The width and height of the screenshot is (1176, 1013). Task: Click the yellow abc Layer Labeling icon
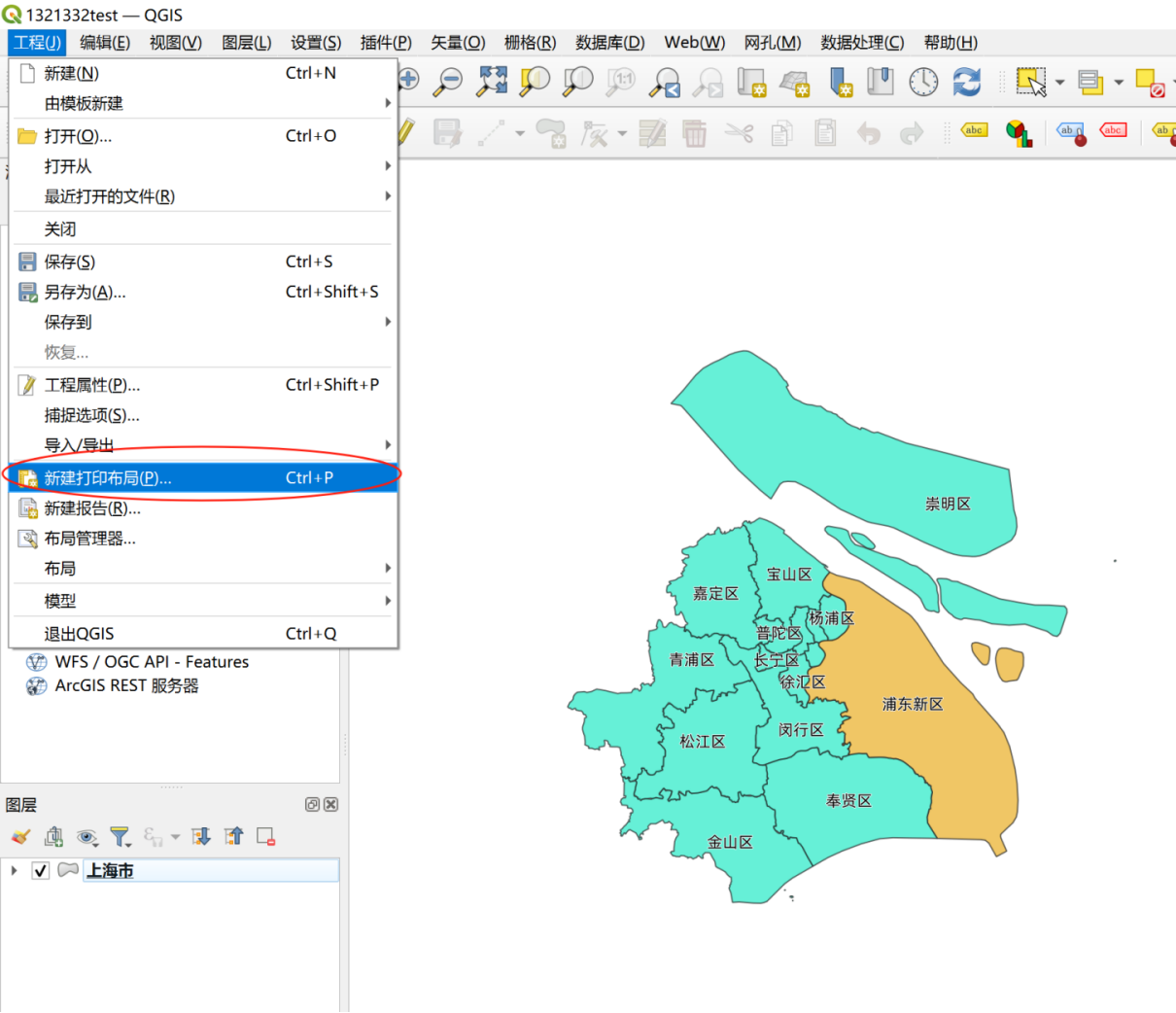(974, 130)
